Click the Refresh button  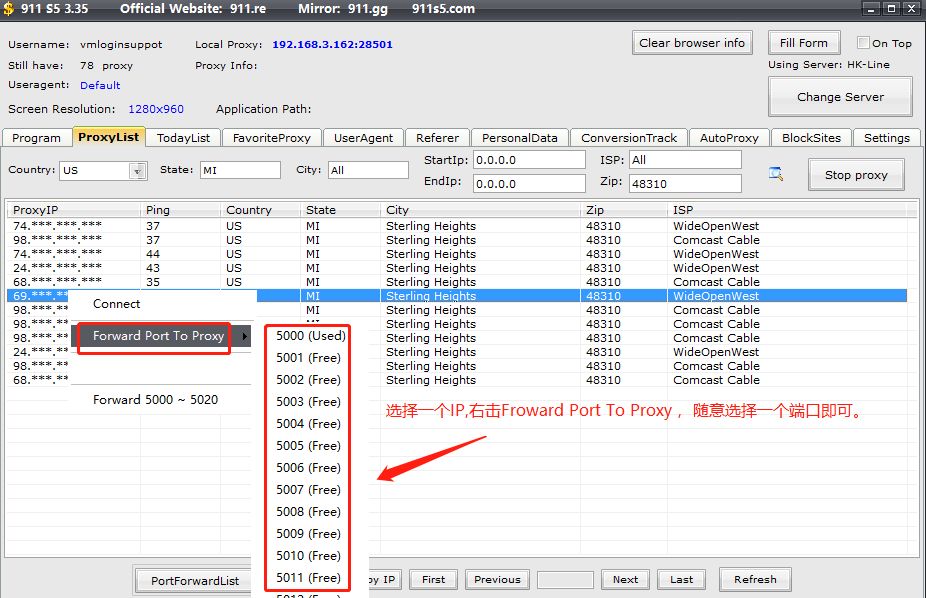pyautogui.click(x=754, y=579)
